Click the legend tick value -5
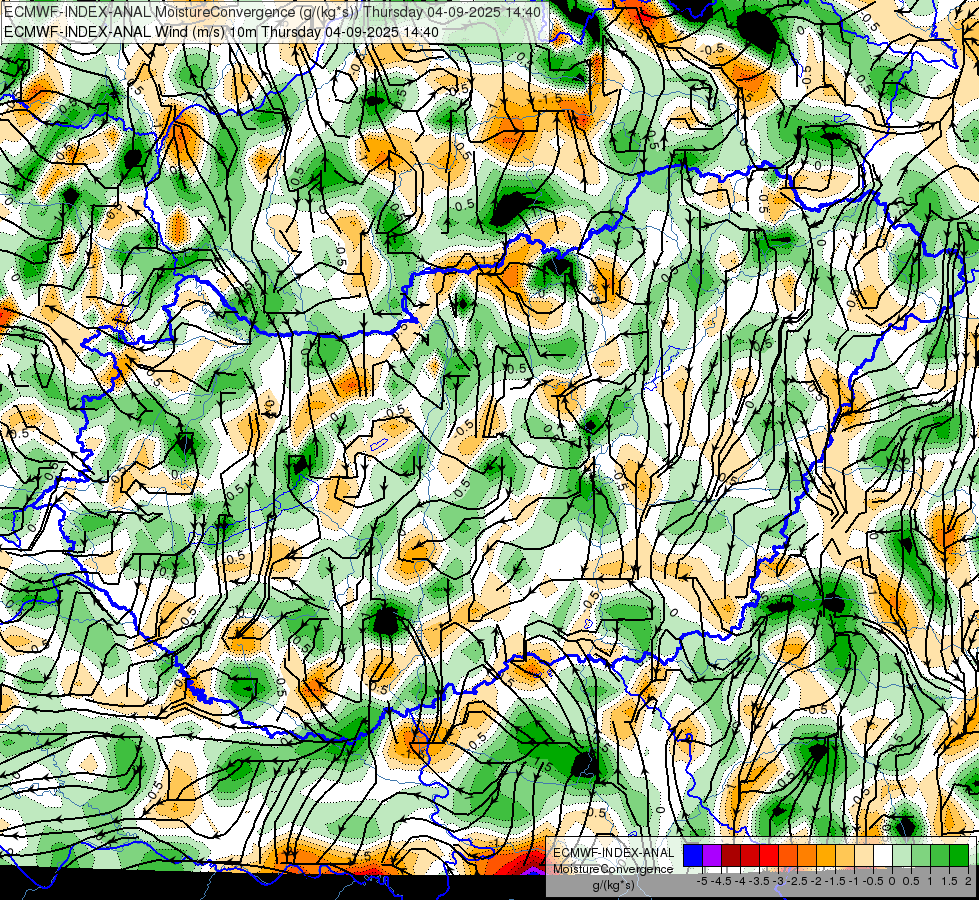Viewport: 979px width, 900px height. (x=702, y=881)
